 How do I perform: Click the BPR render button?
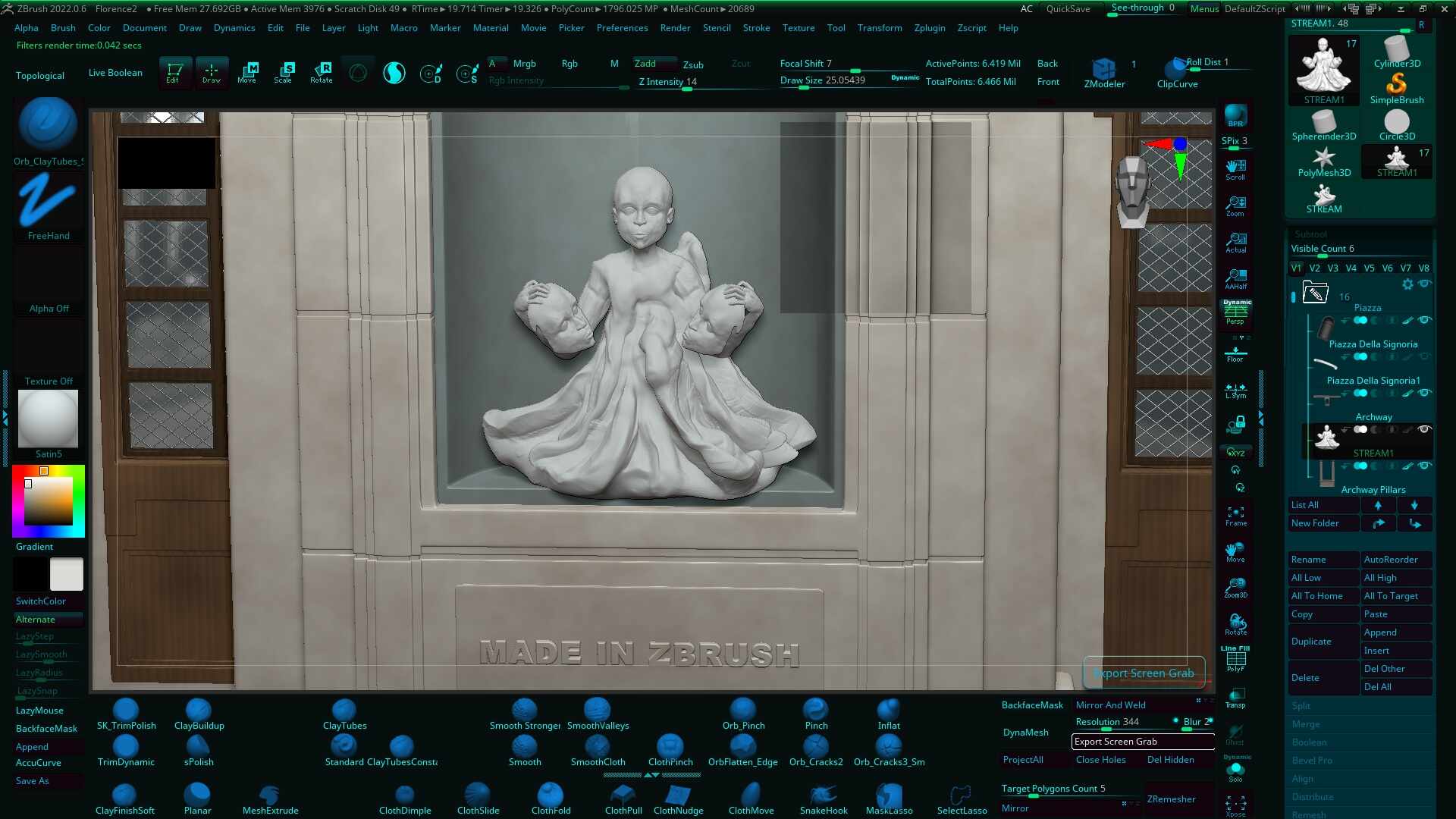pos(1235,115)
